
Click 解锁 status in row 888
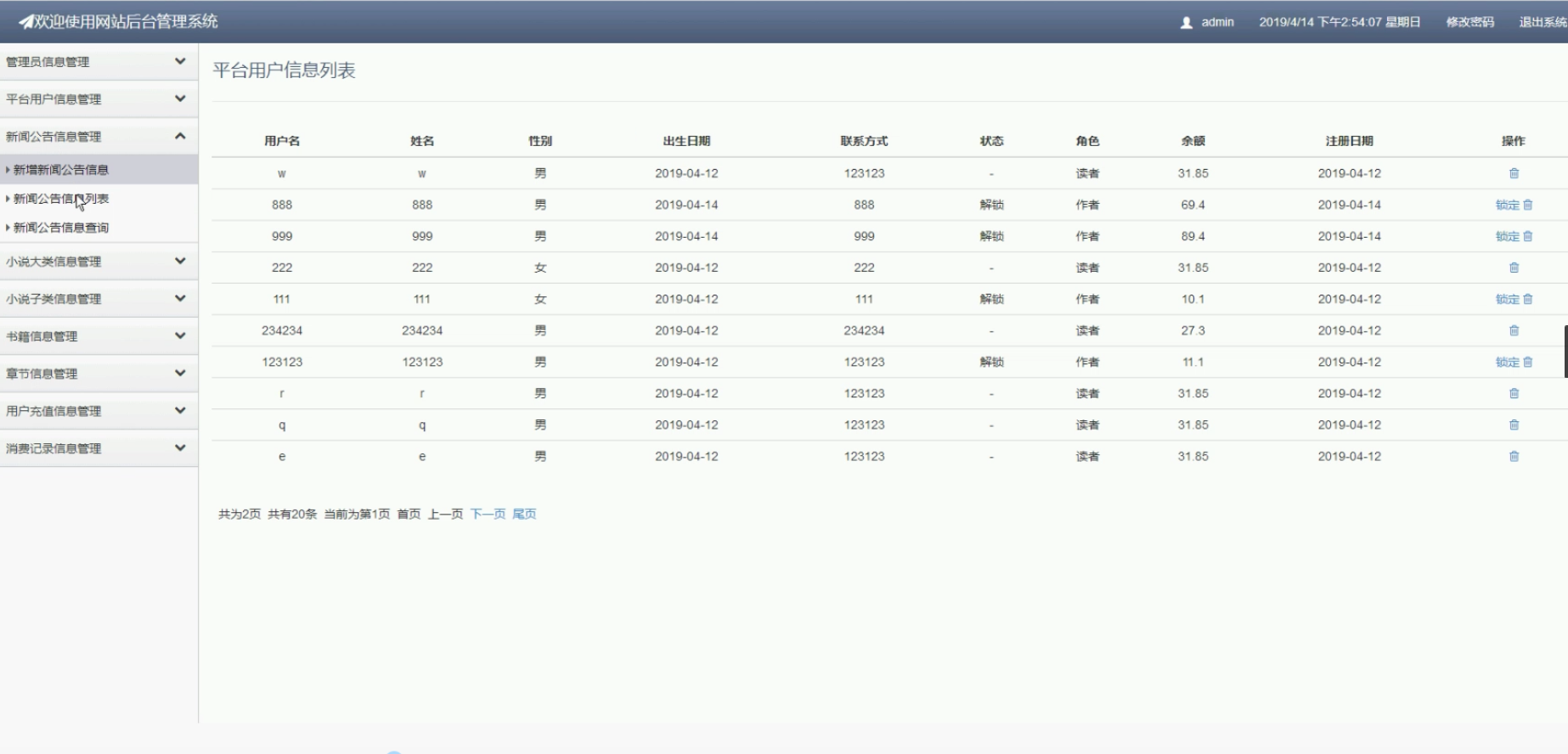pos(991,205)
